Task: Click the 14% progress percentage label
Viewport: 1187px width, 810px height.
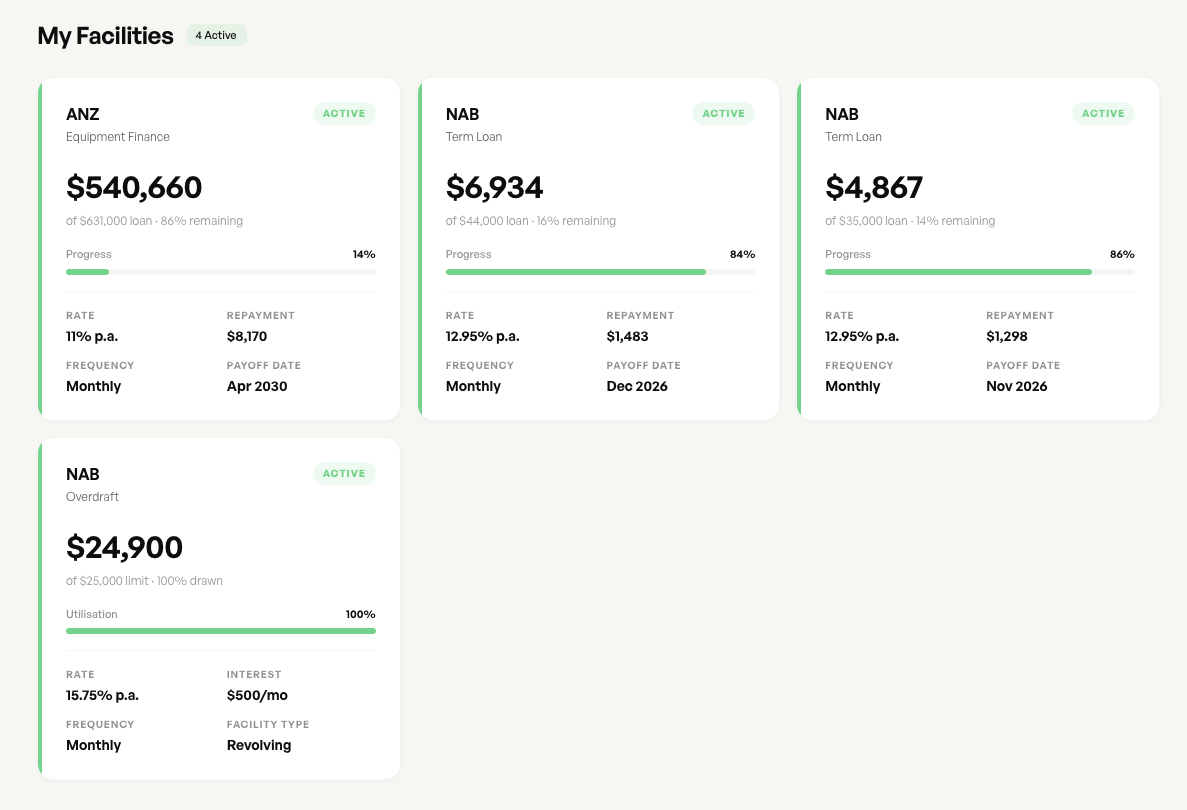Action: pos(364,254)
